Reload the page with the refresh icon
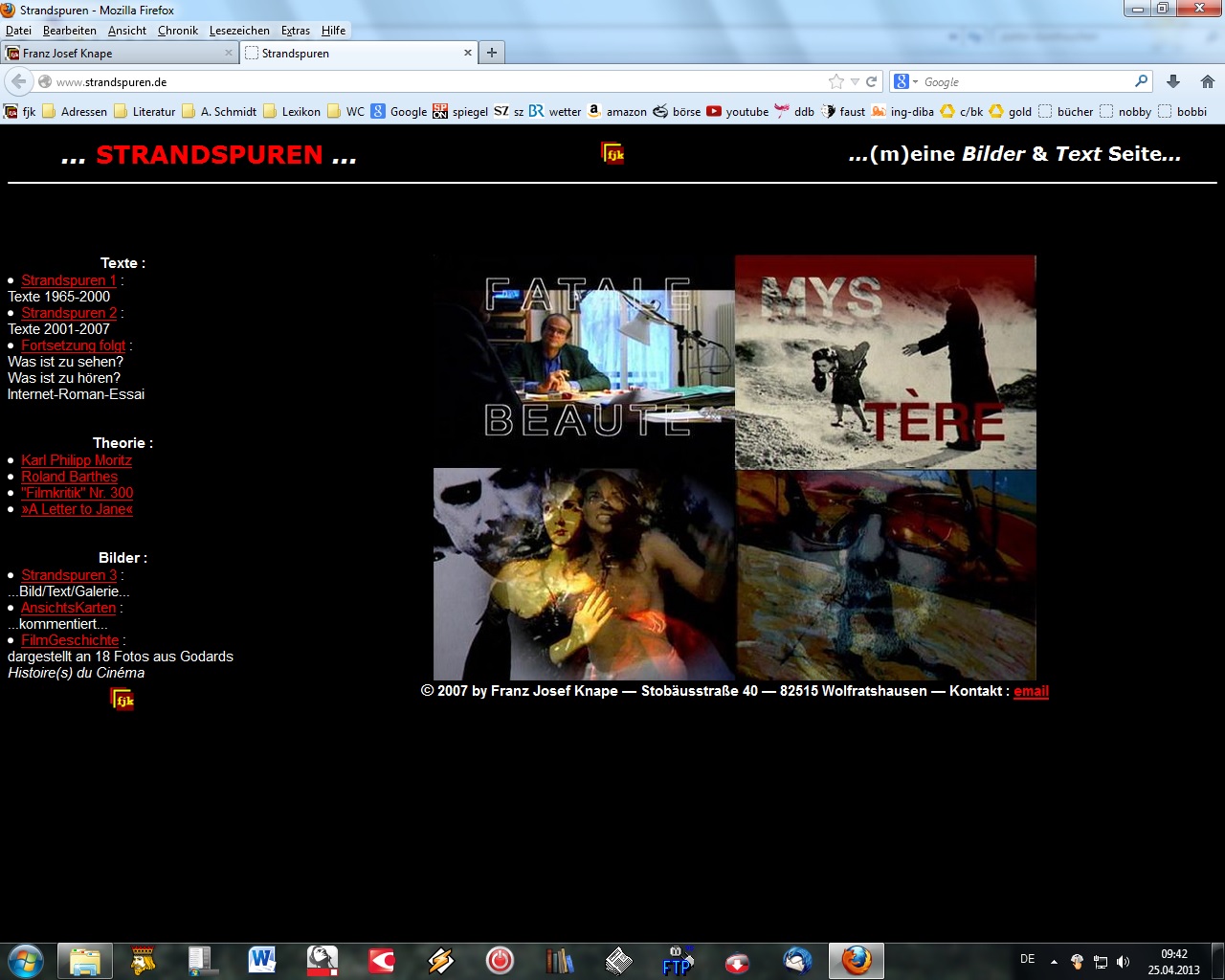Image resolution: width=1225 pixels, height=980 pixels. coord(871,82)
